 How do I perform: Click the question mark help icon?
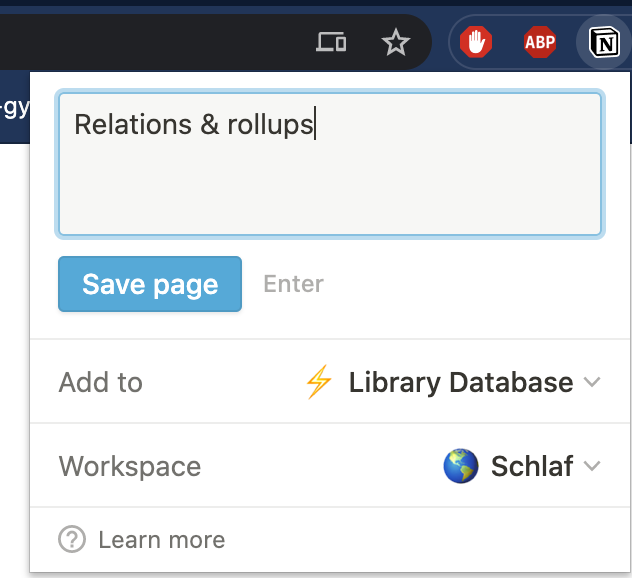[72, 539]
